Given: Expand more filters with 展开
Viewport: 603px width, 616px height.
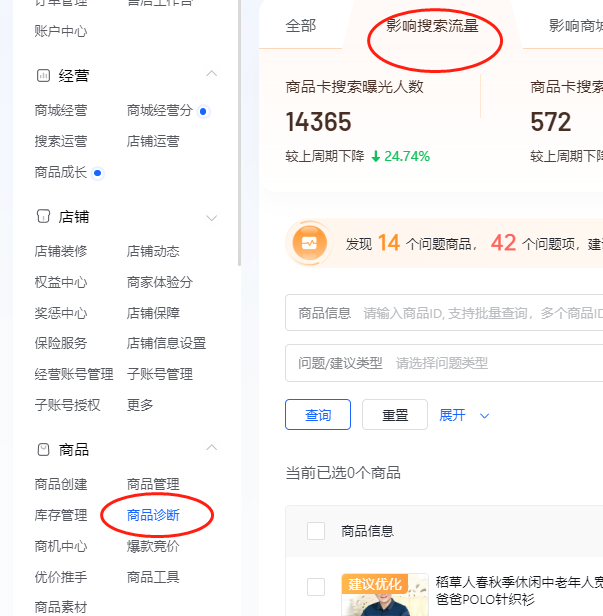Looking at the screenshot, I should click(x=464, y=415).
